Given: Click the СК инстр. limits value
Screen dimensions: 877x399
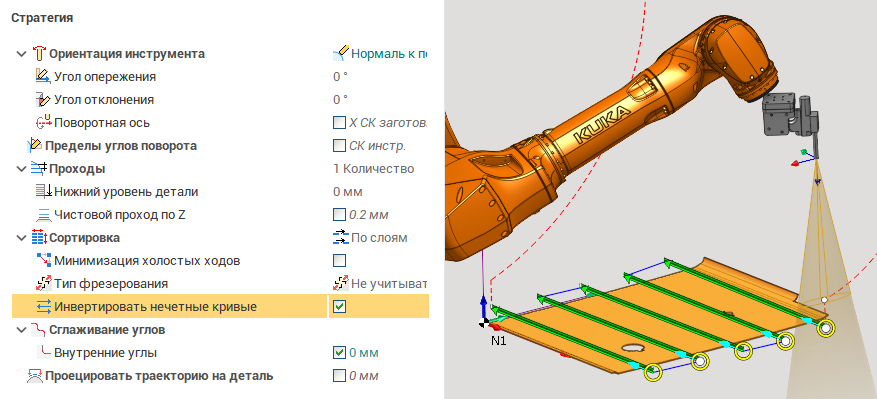Looking at the screenshot, I should pyautogui.click(x=378, y=145).
